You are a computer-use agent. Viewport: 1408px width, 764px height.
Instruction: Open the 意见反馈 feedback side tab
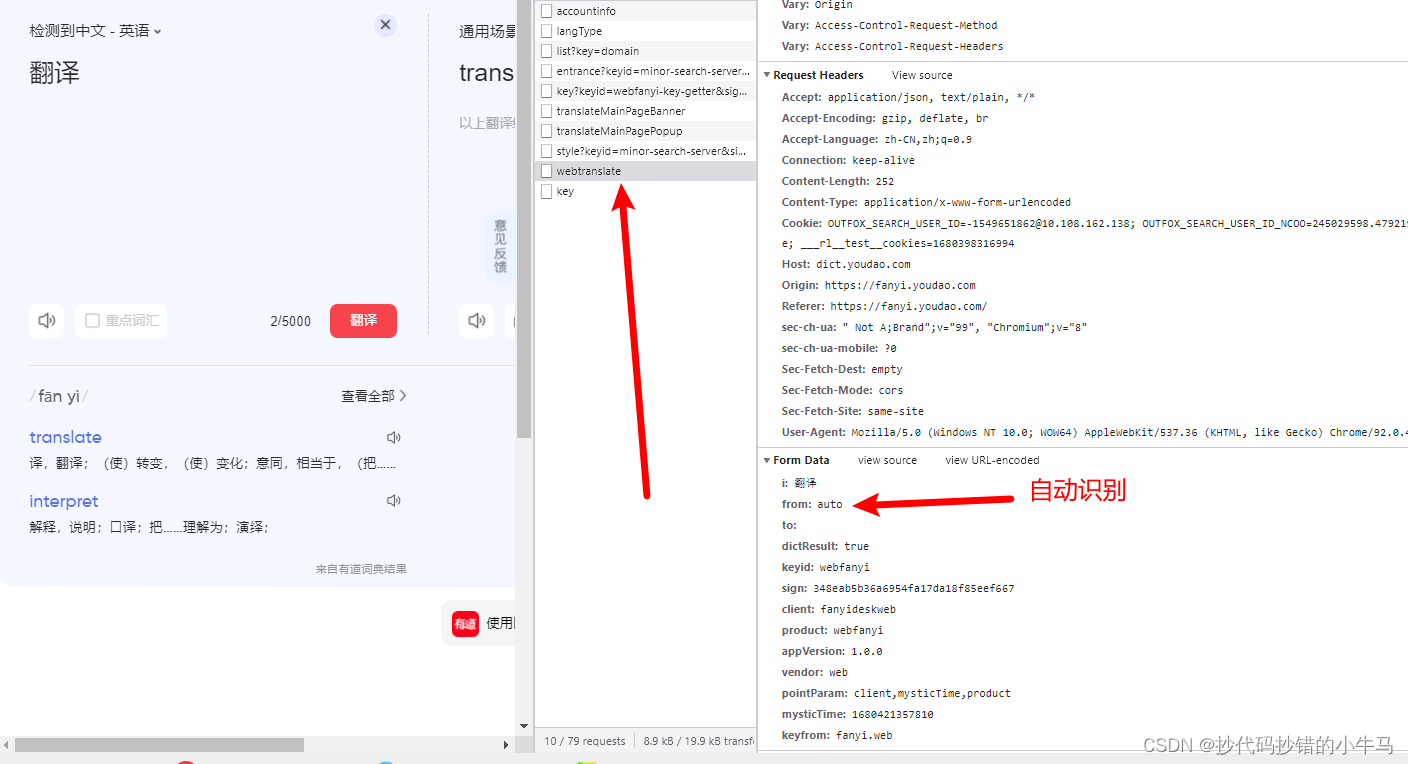tap(500, 246)
